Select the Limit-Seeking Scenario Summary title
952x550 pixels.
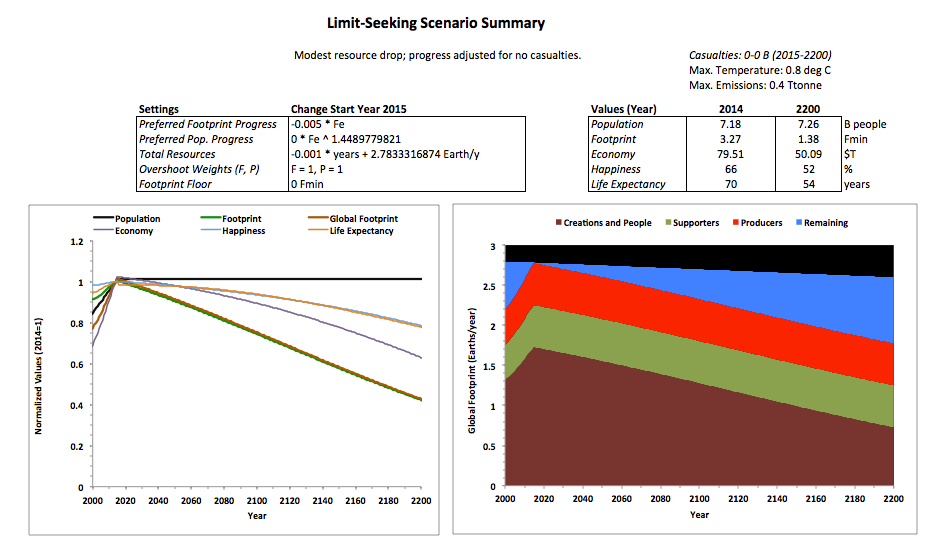437,22
